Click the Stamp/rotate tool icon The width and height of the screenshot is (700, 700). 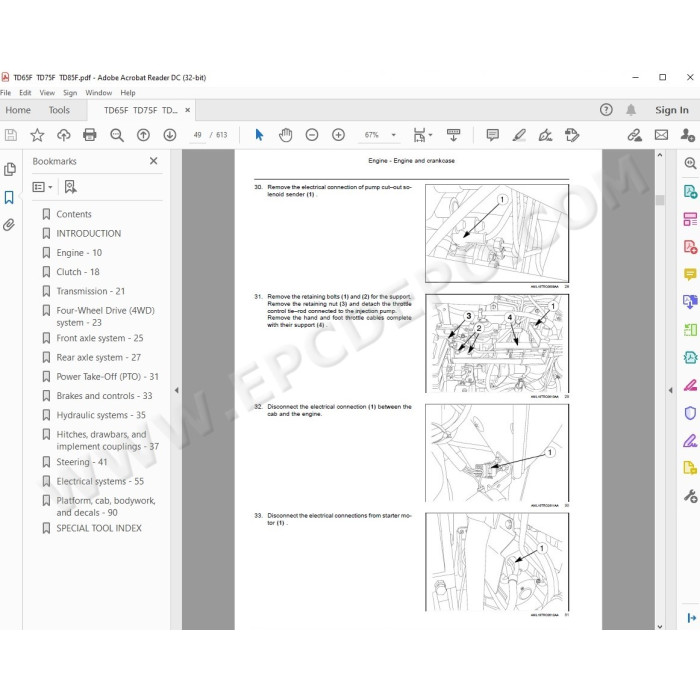[571, 134]
